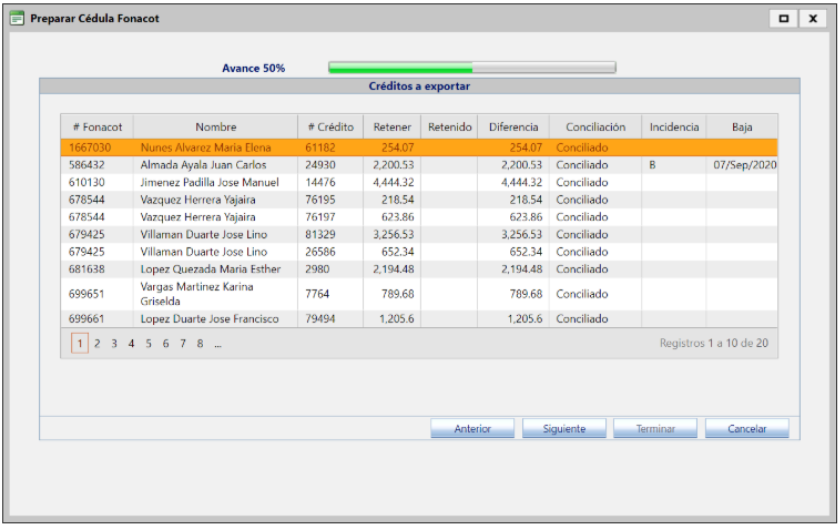Click the Retener amount 3,256.53
The image size is (840, 525).
[394, 234]
